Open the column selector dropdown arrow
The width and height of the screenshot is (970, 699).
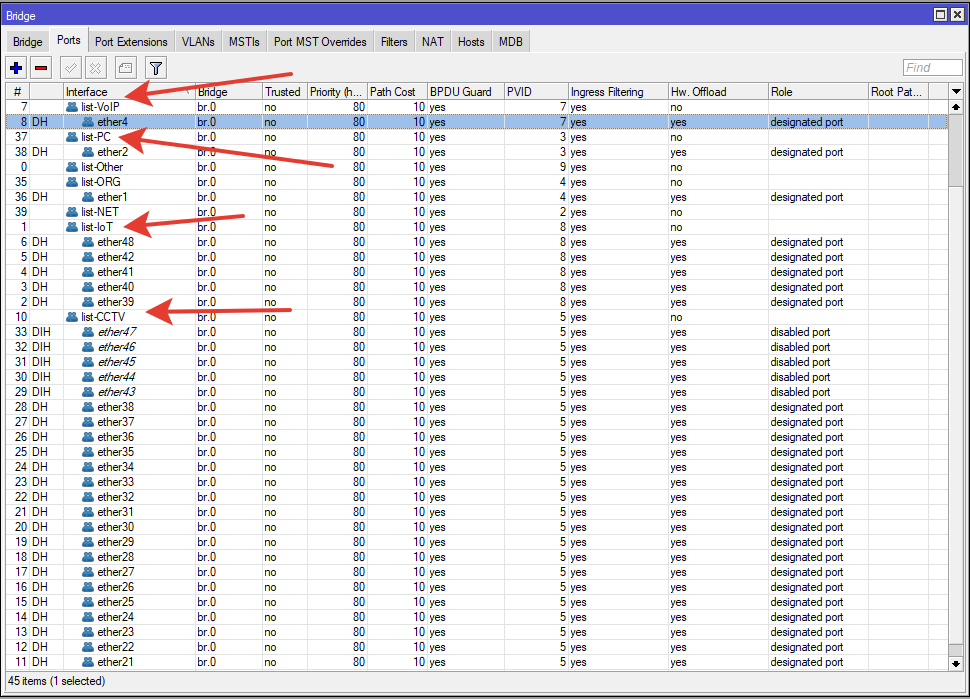pyautogui.click(x=956, y=92)
